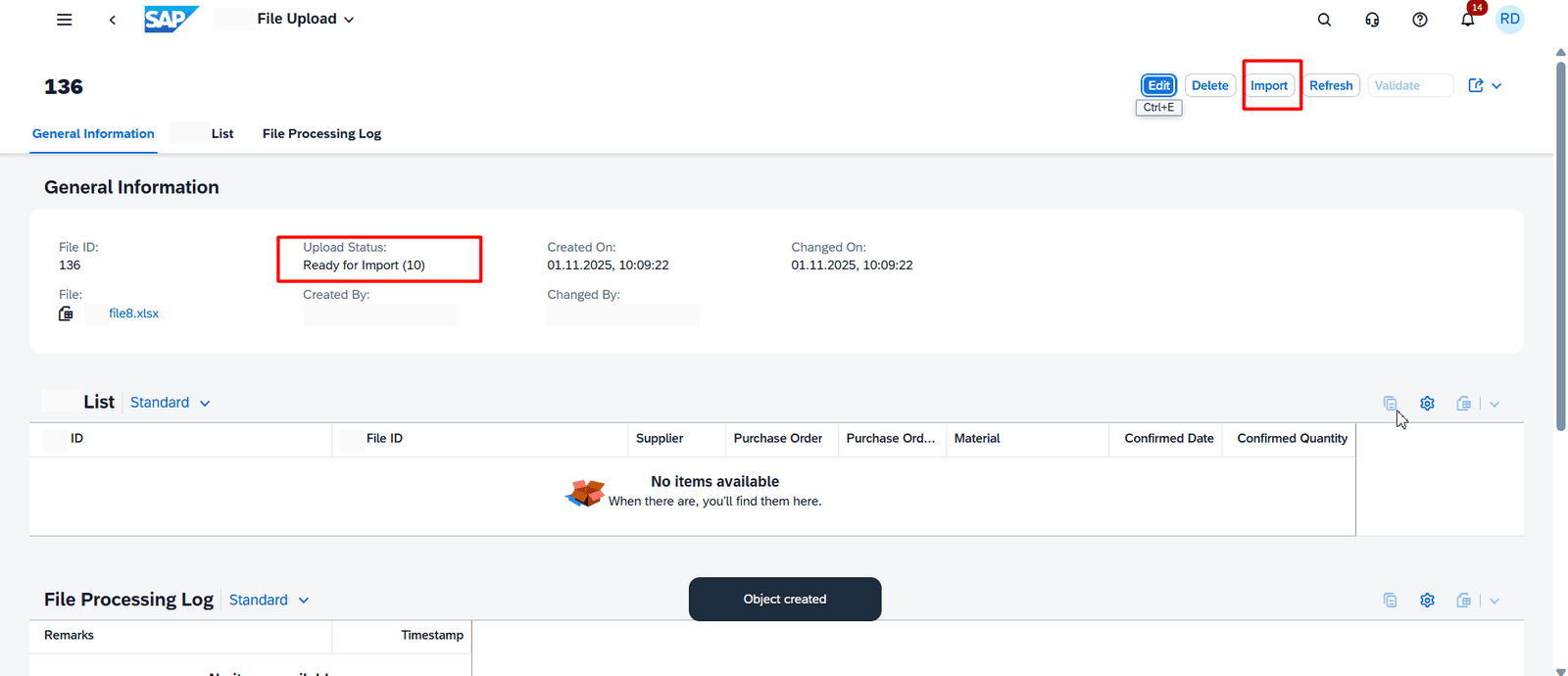
Task: Select the General Information tab
Action: pyautogui.click(x=93, y=134)
